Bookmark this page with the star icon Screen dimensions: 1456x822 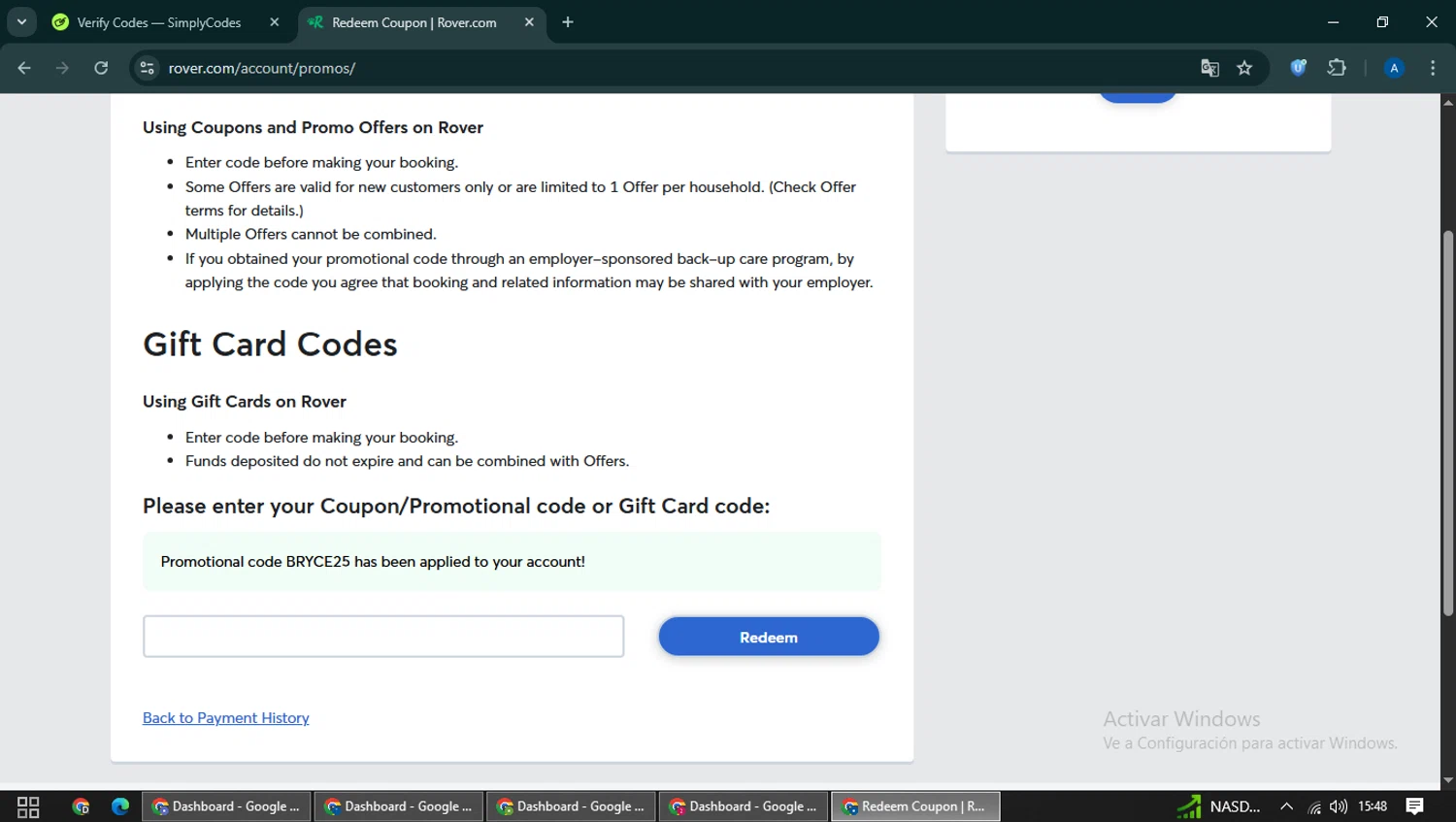[x=1244, y=68]
